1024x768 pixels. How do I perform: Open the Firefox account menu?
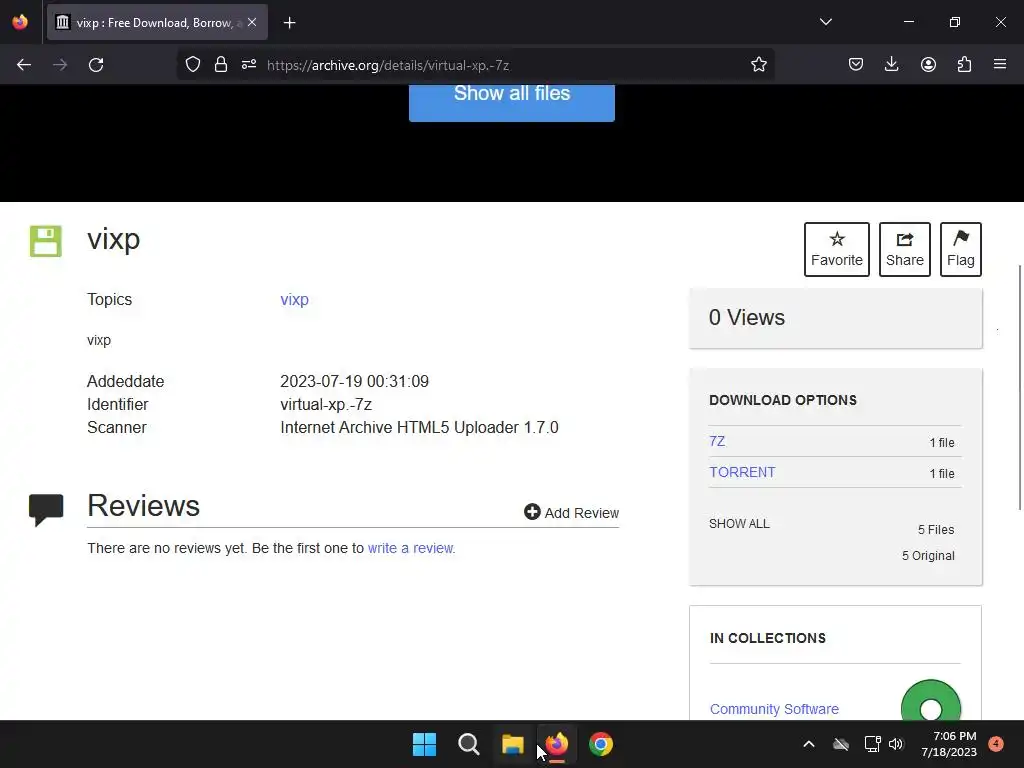point(928,65)
